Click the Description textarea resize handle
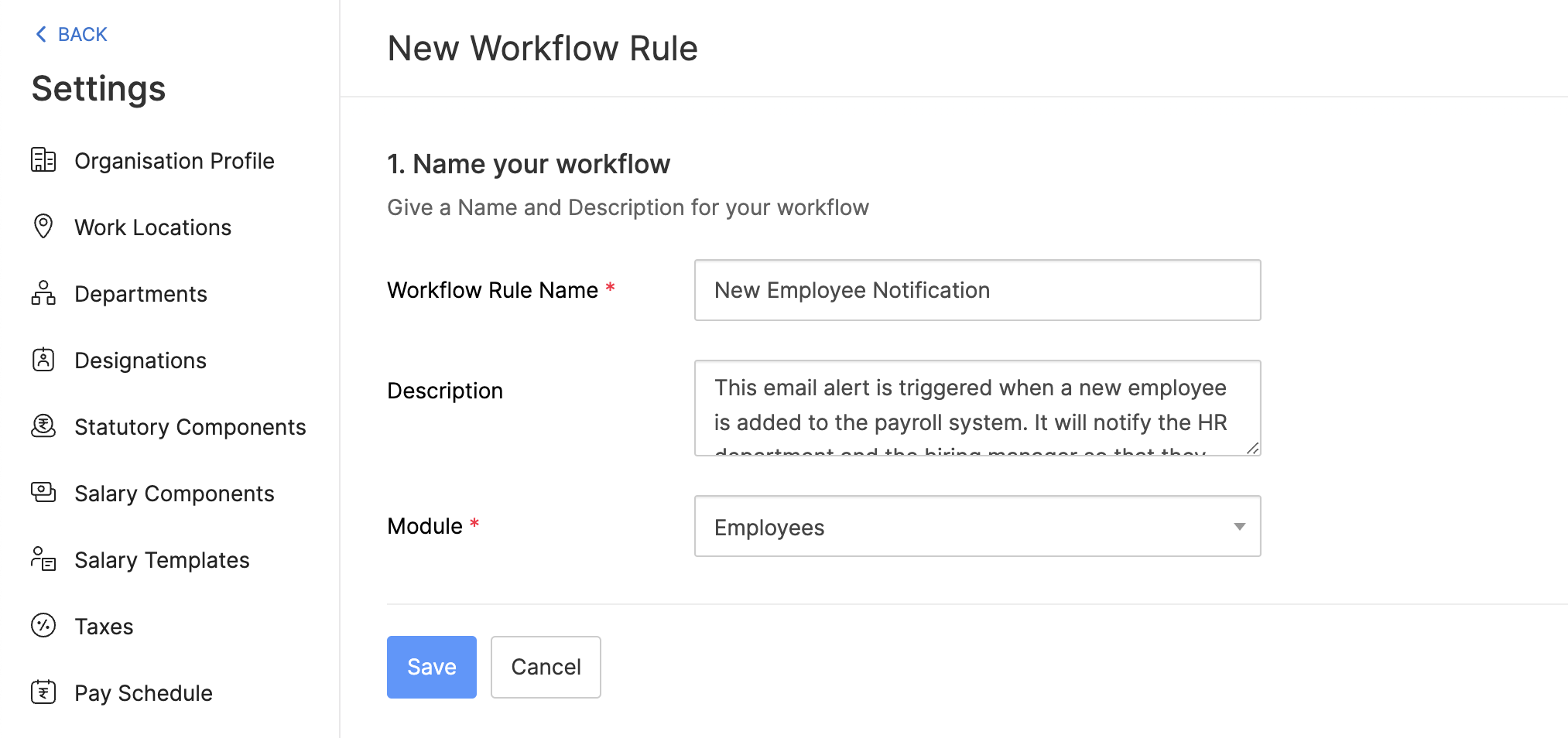1568x738 pixels. (1252, 448)
